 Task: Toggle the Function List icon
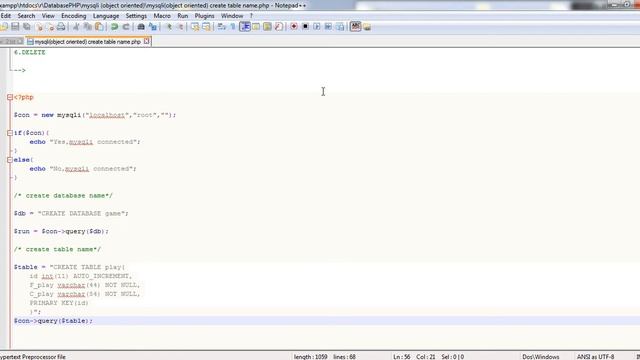click(279, 27)
